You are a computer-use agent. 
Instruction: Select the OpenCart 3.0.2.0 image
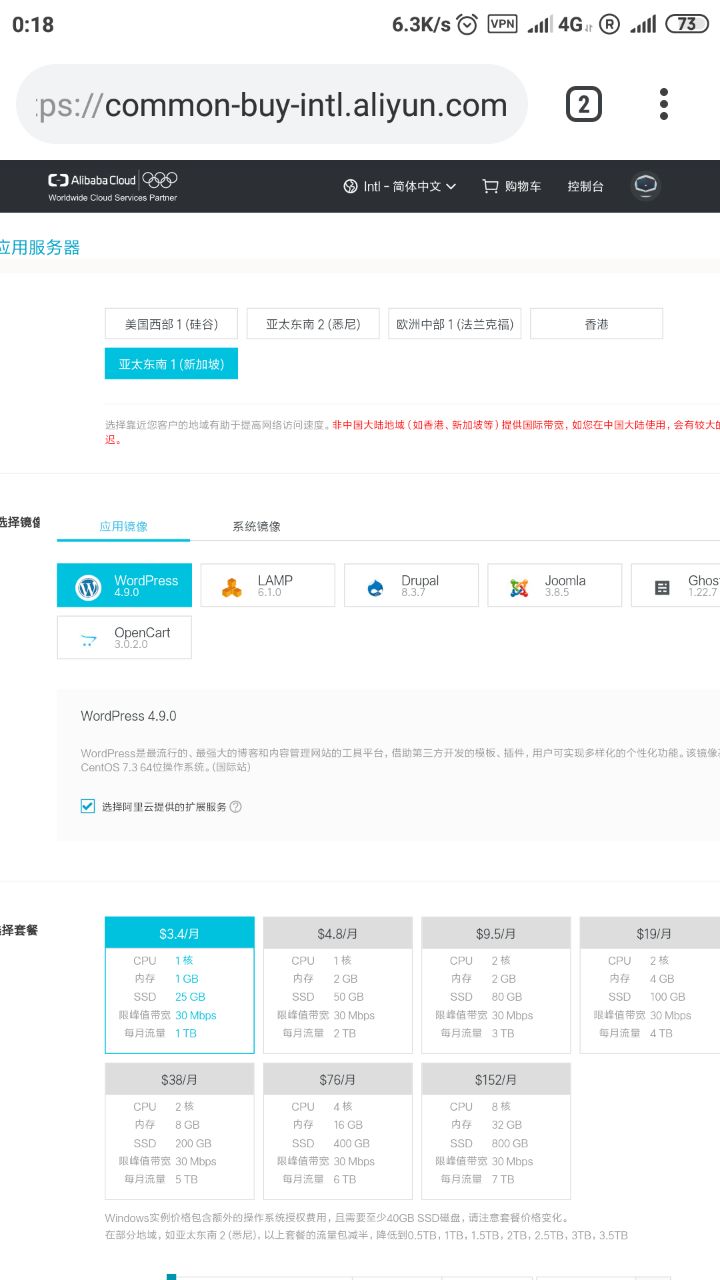(124, 638)
